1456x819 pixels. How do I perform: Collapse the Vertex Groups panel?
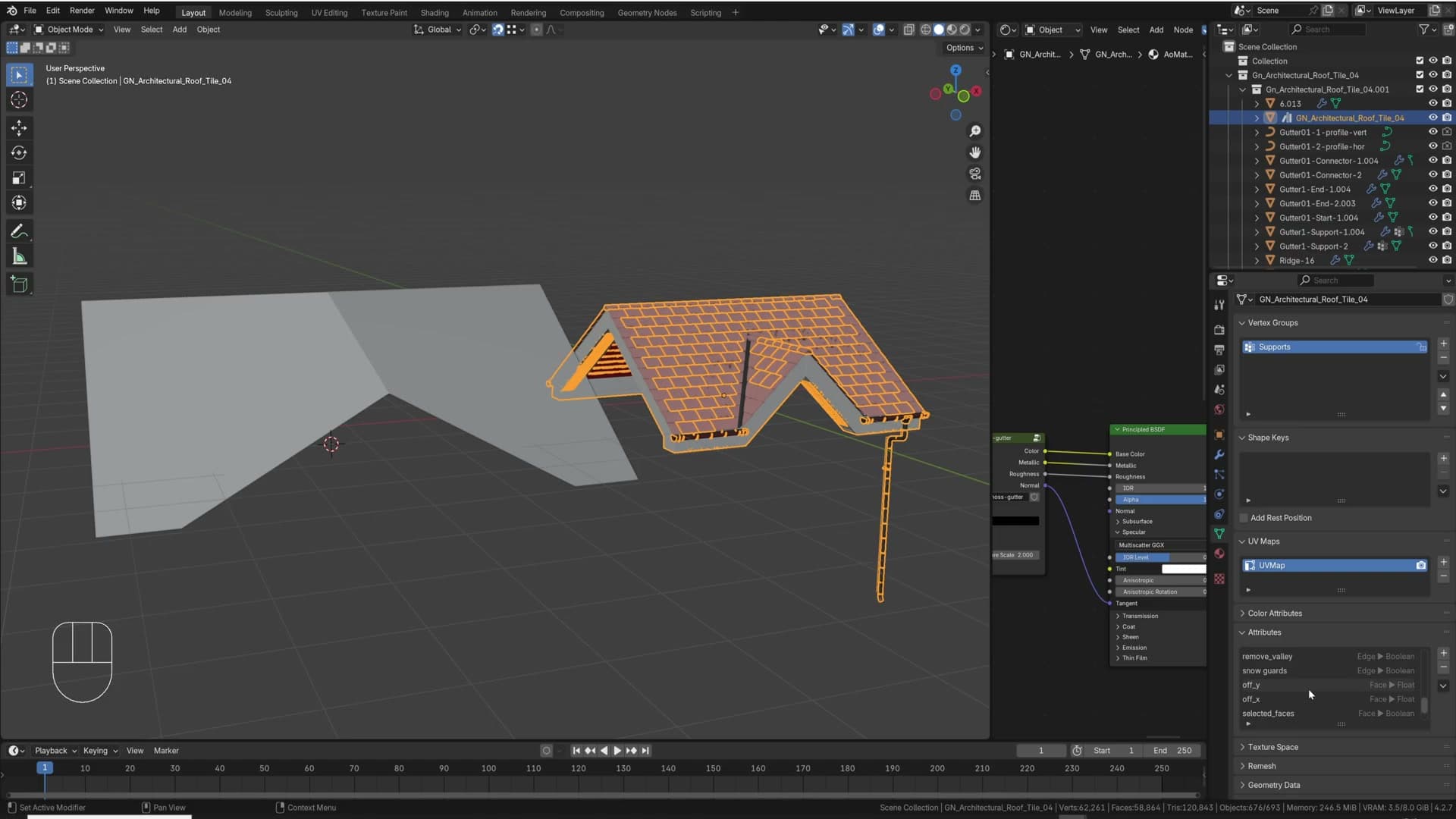point(1272,323)
